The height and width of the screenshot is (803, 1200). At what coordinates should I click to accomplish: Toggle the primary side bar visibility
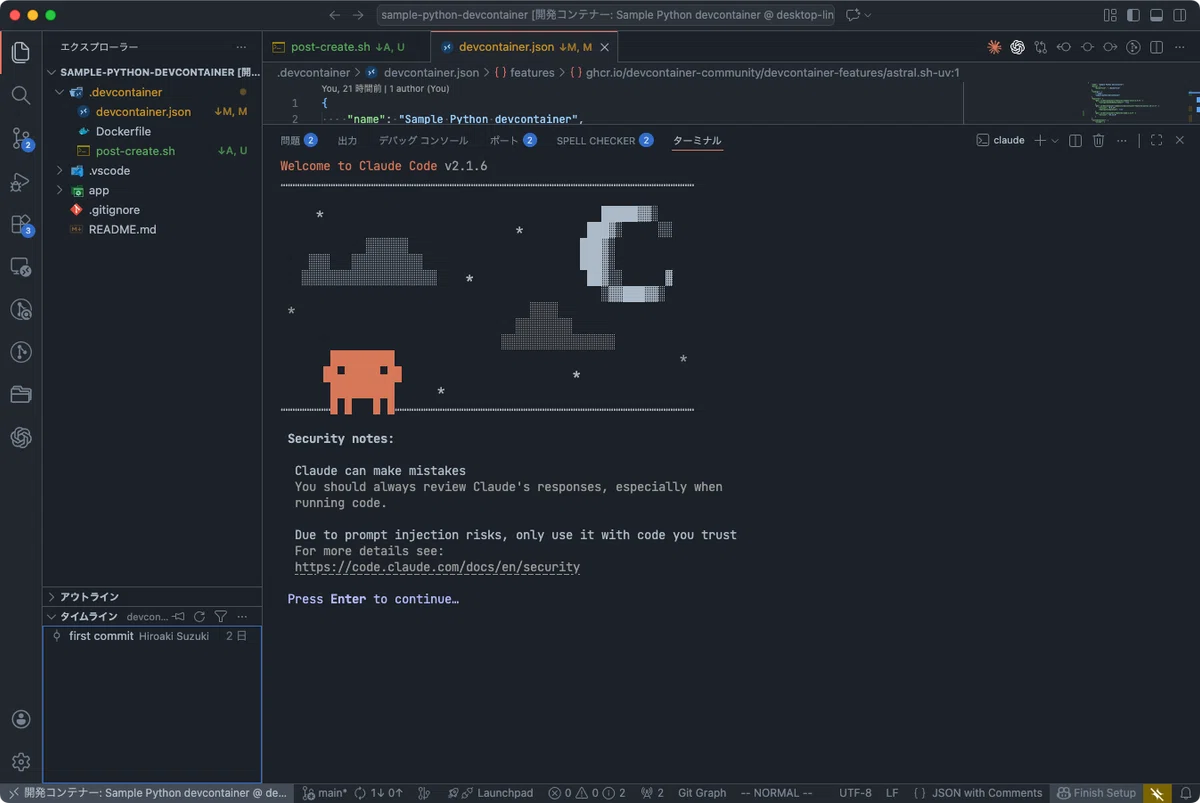coord(1133,15)
